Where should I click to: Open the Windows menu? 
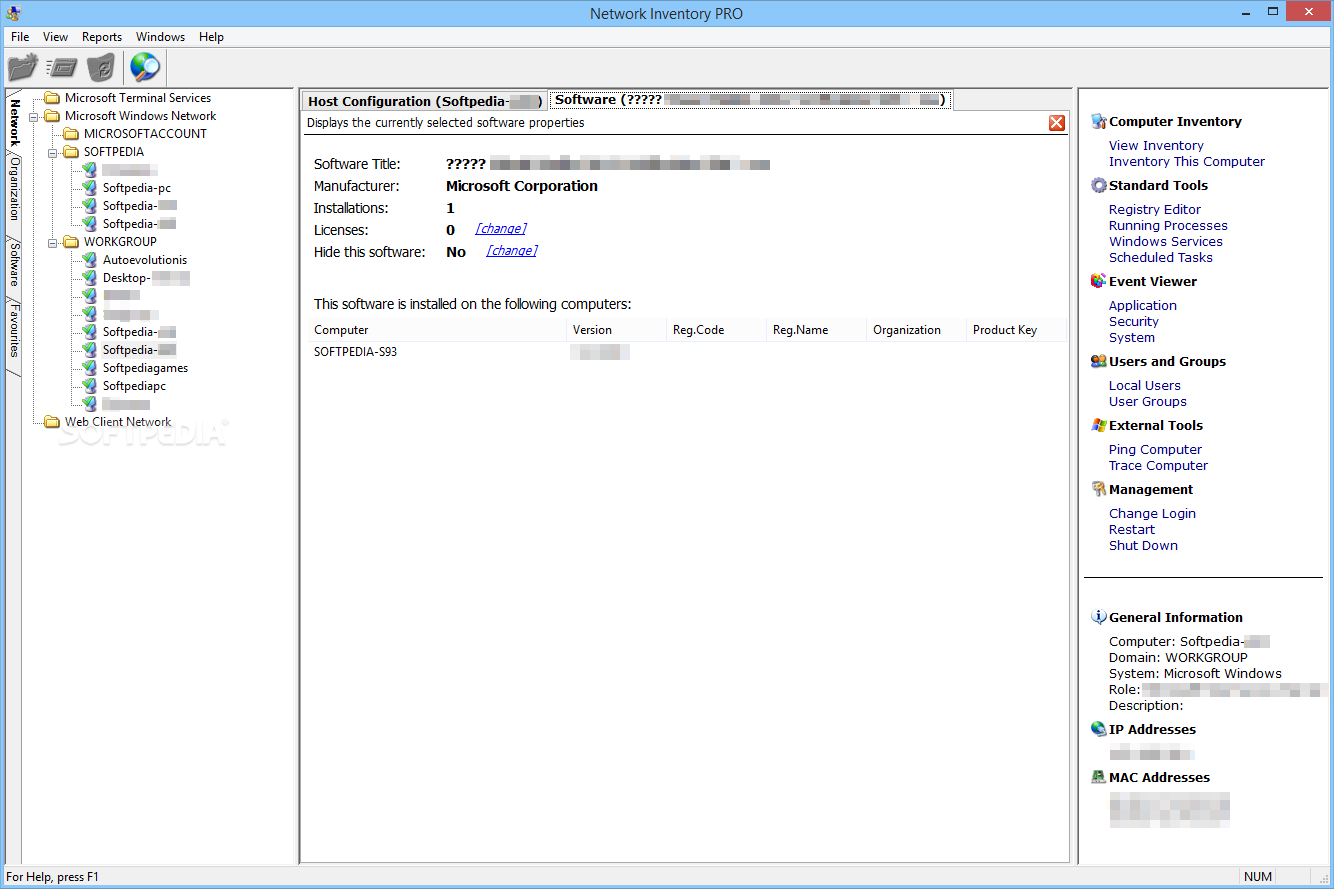tap(160, 37)
